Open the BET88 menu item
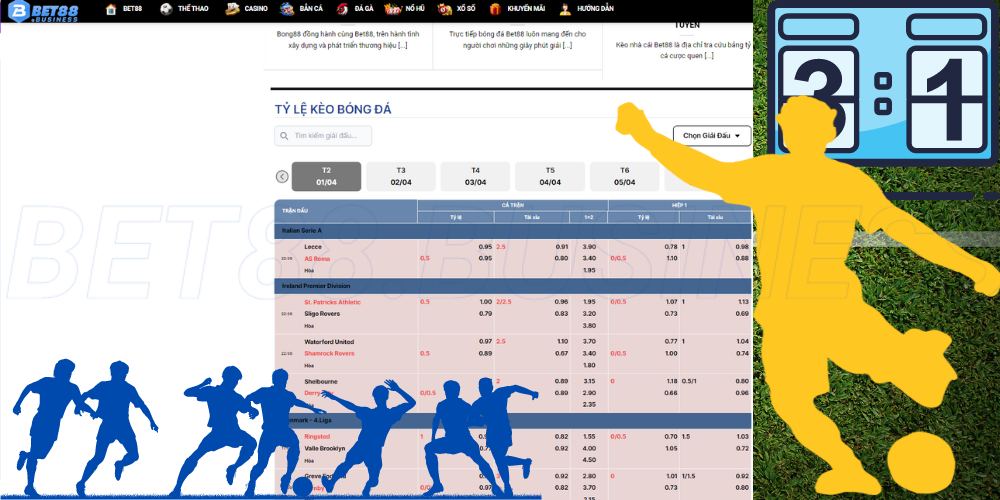 (132, 9)
